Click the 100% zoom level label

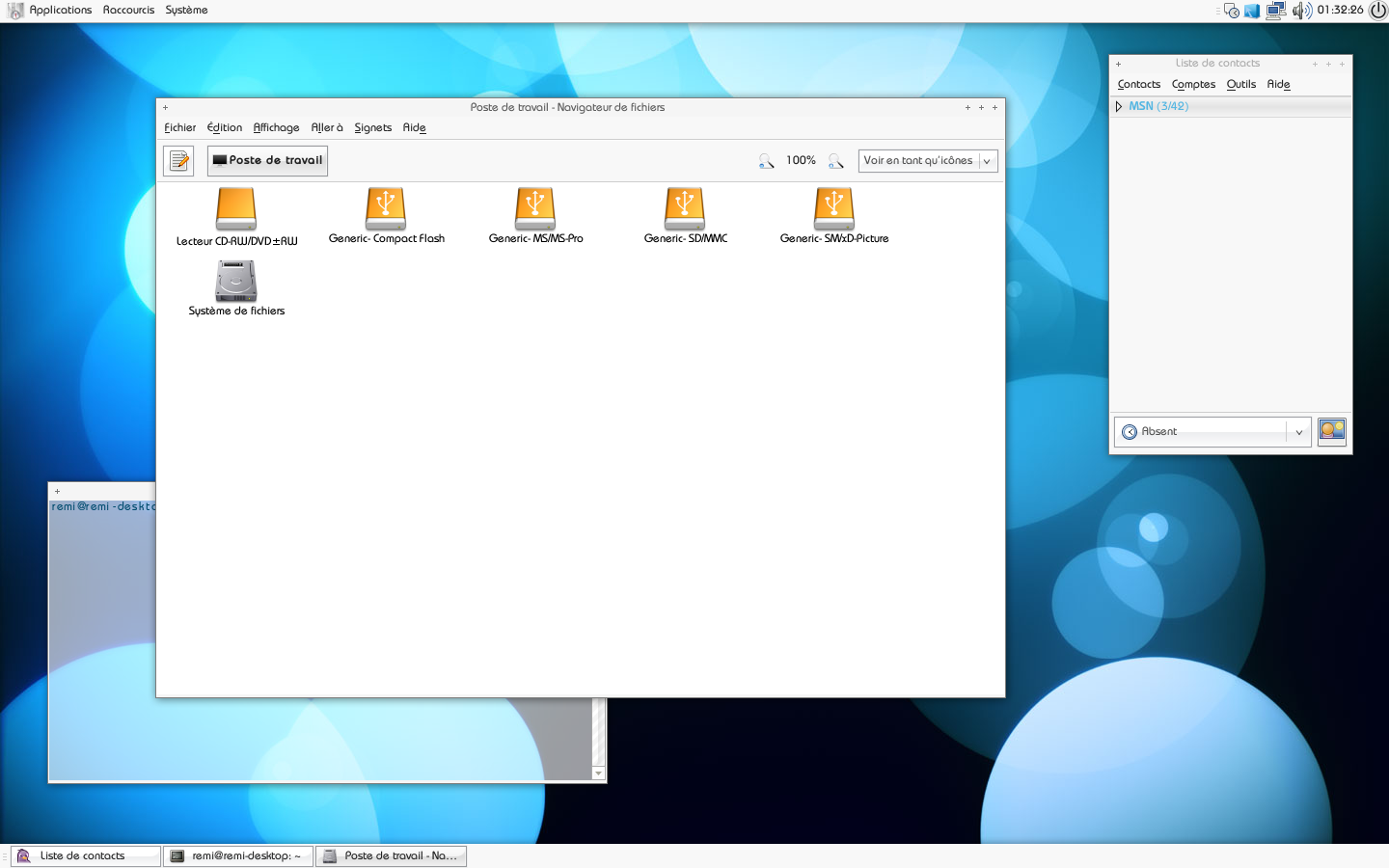tap(801, 160)
